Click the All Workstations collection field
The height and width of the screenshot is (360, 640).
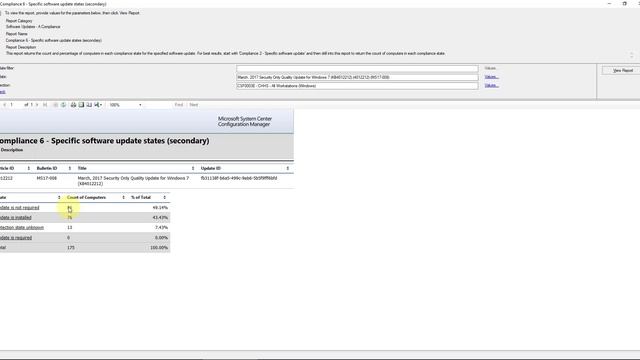[x=357, y=86]
